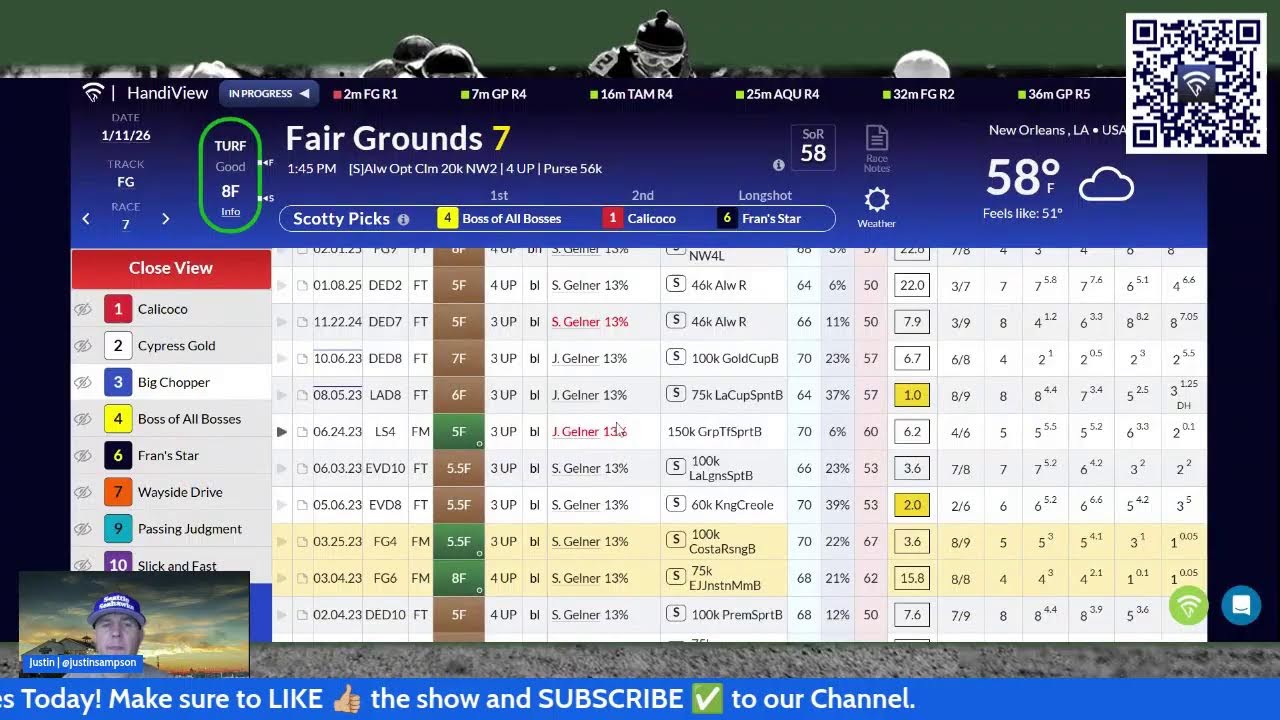This screenshot has height=720, width=1280.
Task: Click the S badge beside 100k GoldCupB
Action: click(x=676, y=358)
